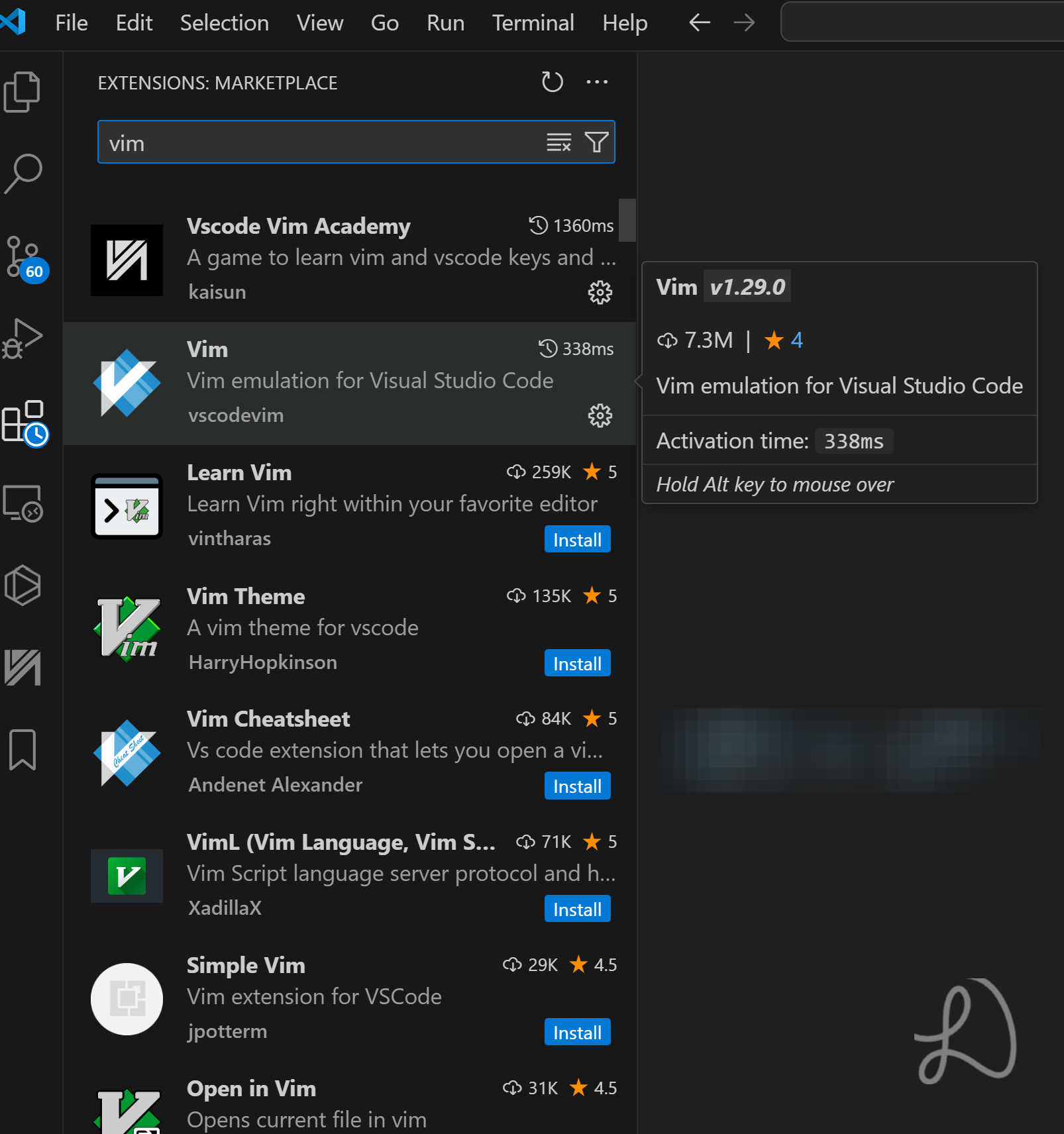Click the Open in Vim extension icon
Viewport: 1064px width, 1134px height.
127,1110
